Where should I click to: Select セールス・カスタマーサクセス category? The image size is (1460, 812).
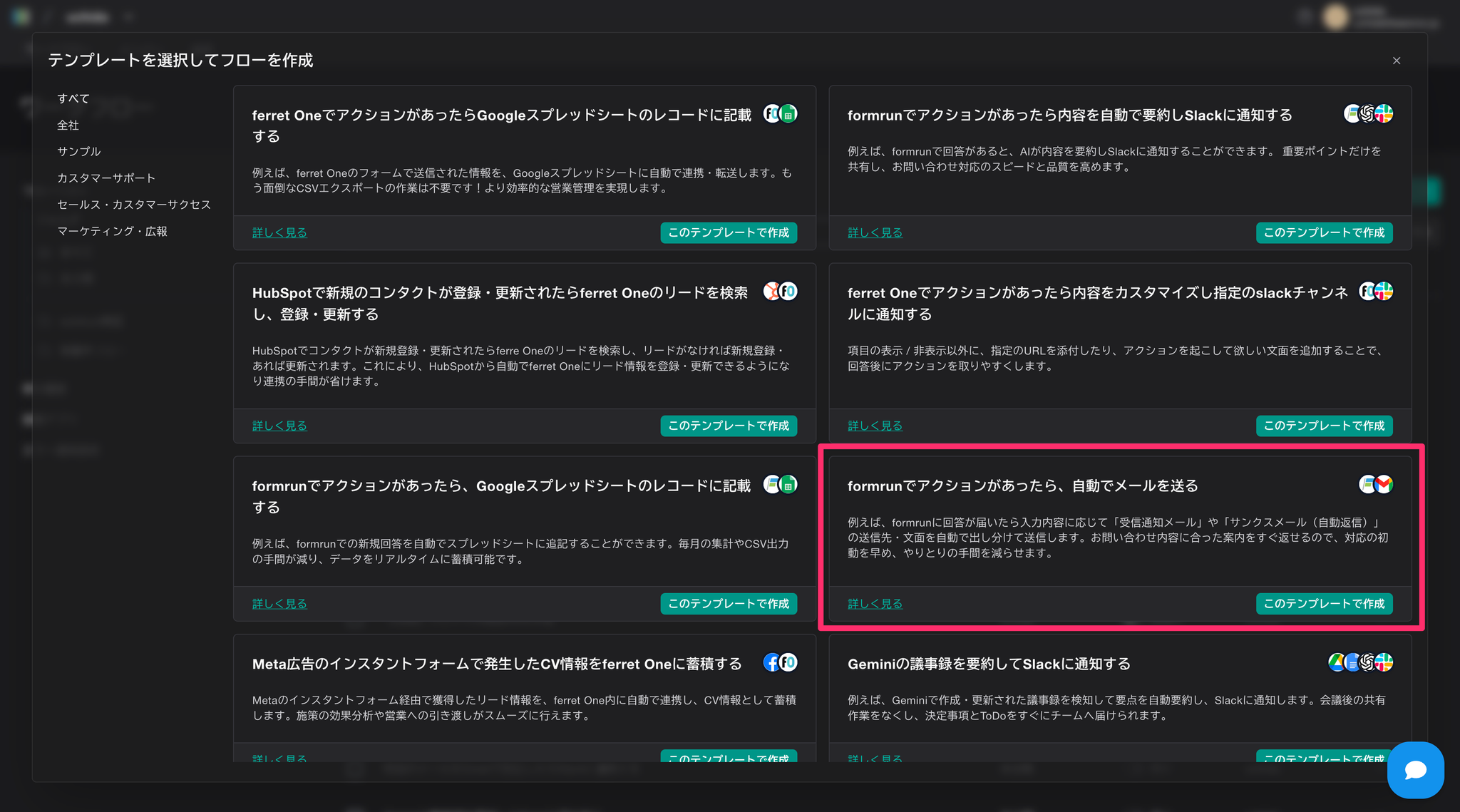coord(134,205)
